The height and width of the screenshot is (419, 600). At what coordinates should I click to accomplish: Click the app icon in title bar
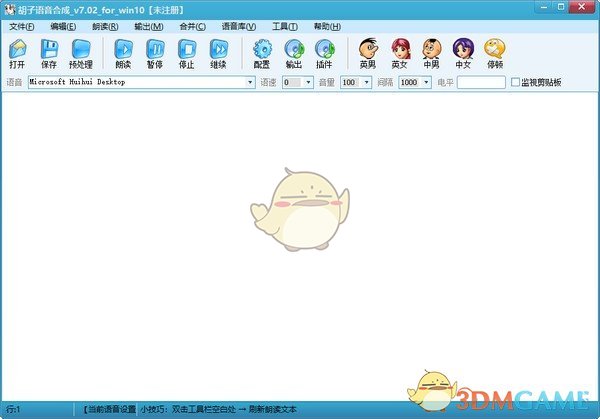point(9,9)
